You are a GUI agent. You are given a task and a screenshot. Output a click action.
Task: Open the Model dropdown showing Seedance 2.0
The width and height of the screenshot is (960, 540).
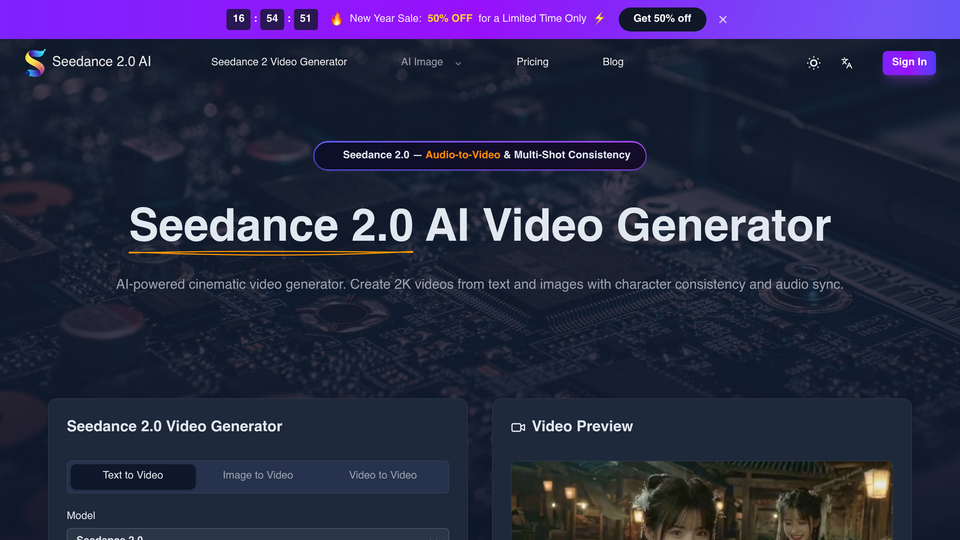[x=258, y=534]
